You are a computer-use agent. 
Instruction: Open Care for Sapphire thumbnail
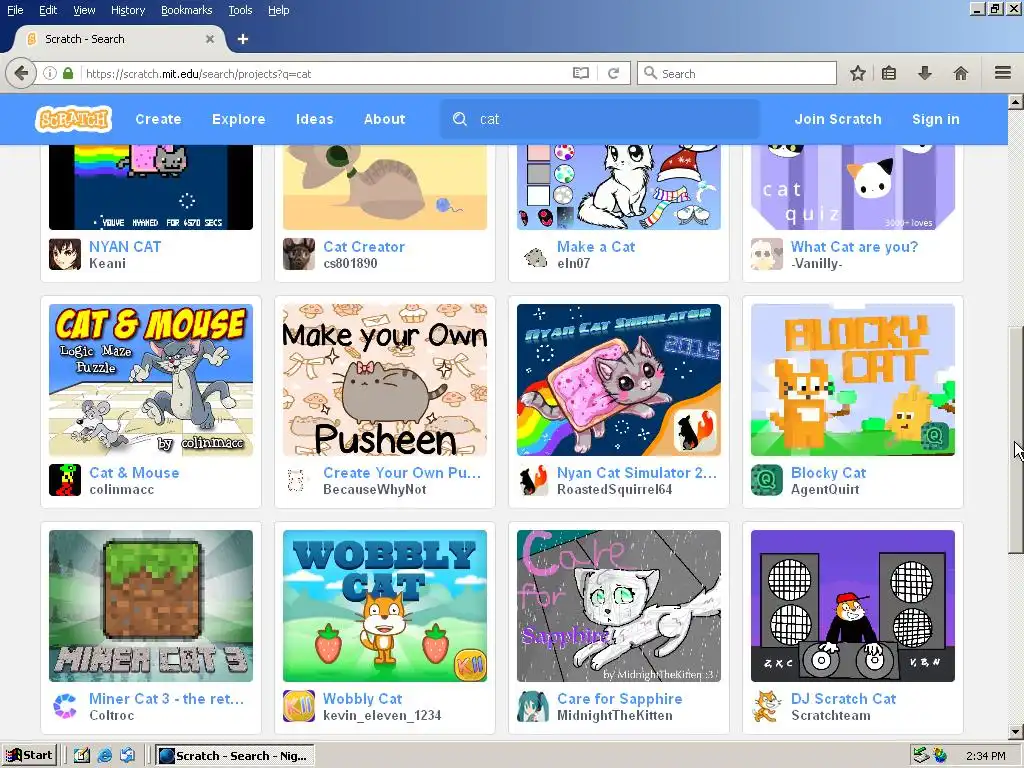coord(618,606)
